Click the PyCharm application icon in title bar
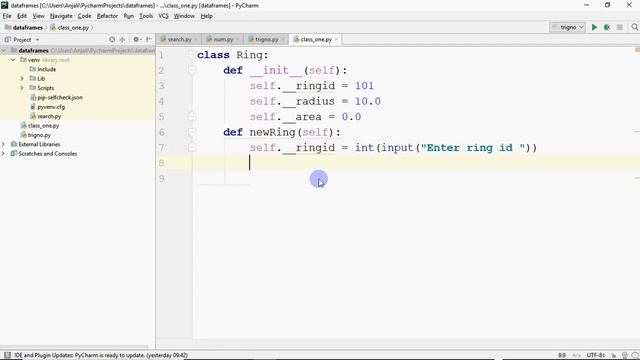 pyautogui.click(x=4, y=5)
